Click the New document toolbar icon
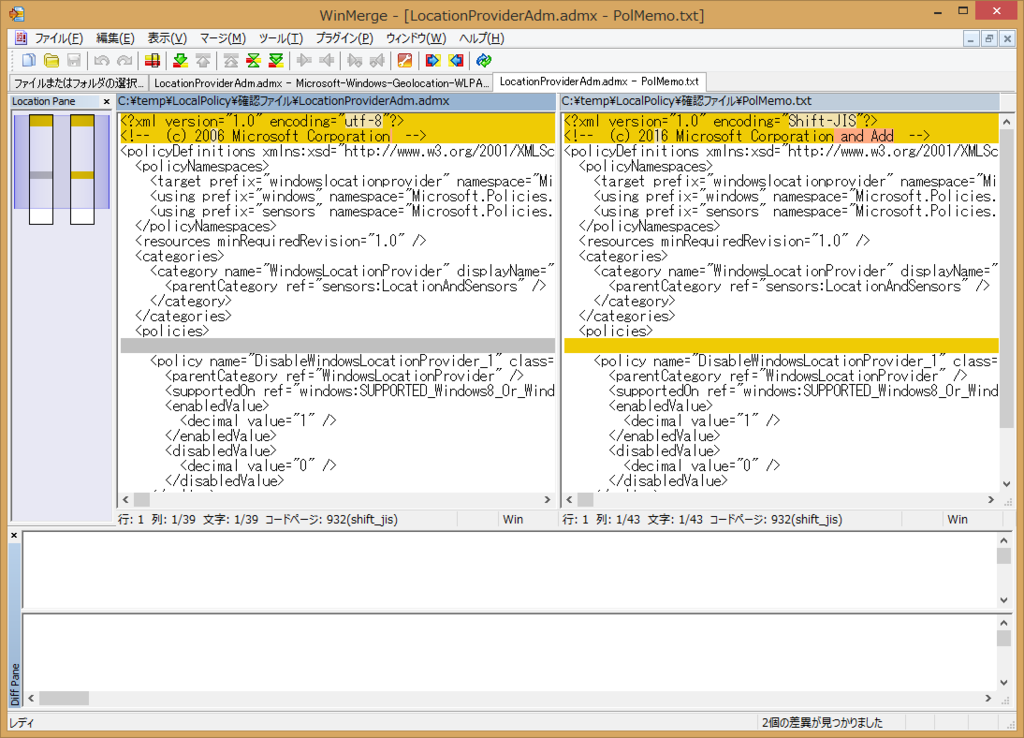Viewport: 1024px width, 738px height. (28, 61)
